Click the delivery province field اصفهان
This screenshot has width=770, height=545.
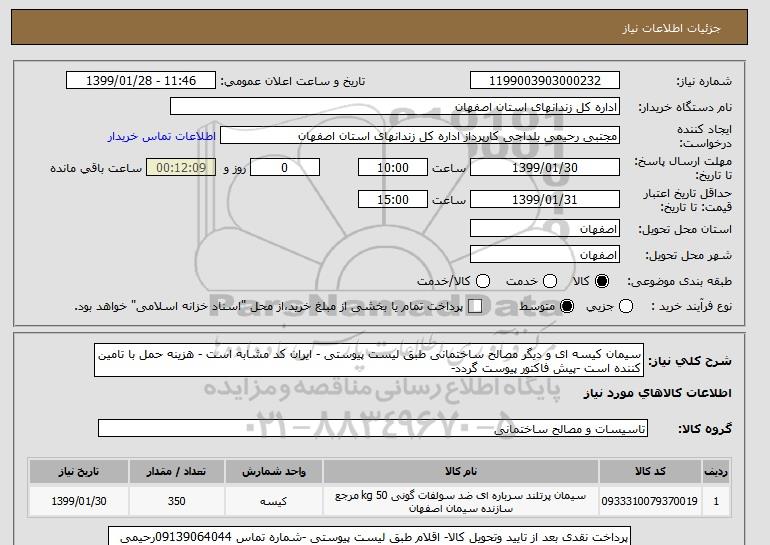[x=545, y=229]
